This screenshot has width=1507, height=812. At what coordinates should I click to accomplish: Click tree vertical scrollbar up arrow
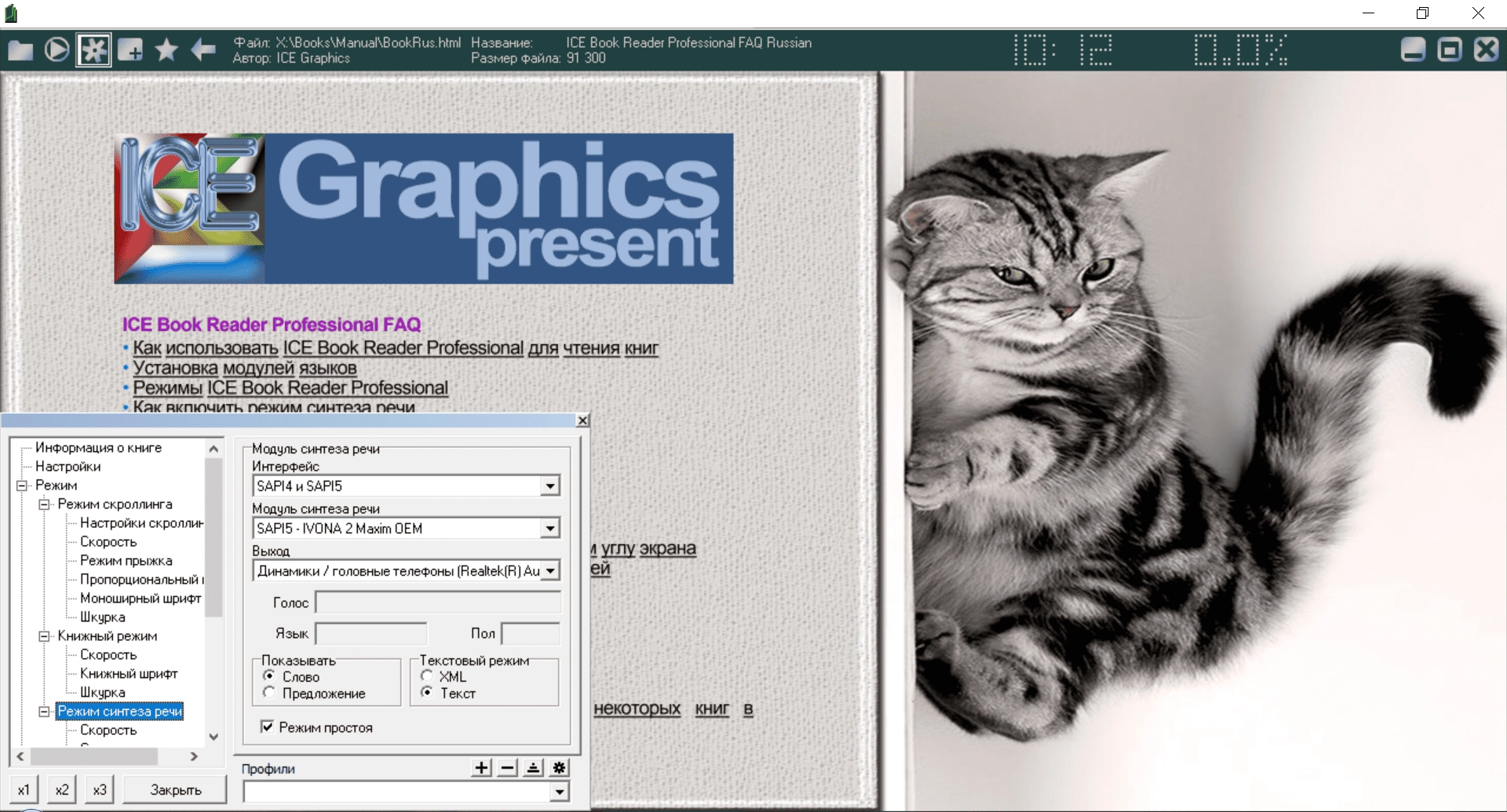coord(213,449)
